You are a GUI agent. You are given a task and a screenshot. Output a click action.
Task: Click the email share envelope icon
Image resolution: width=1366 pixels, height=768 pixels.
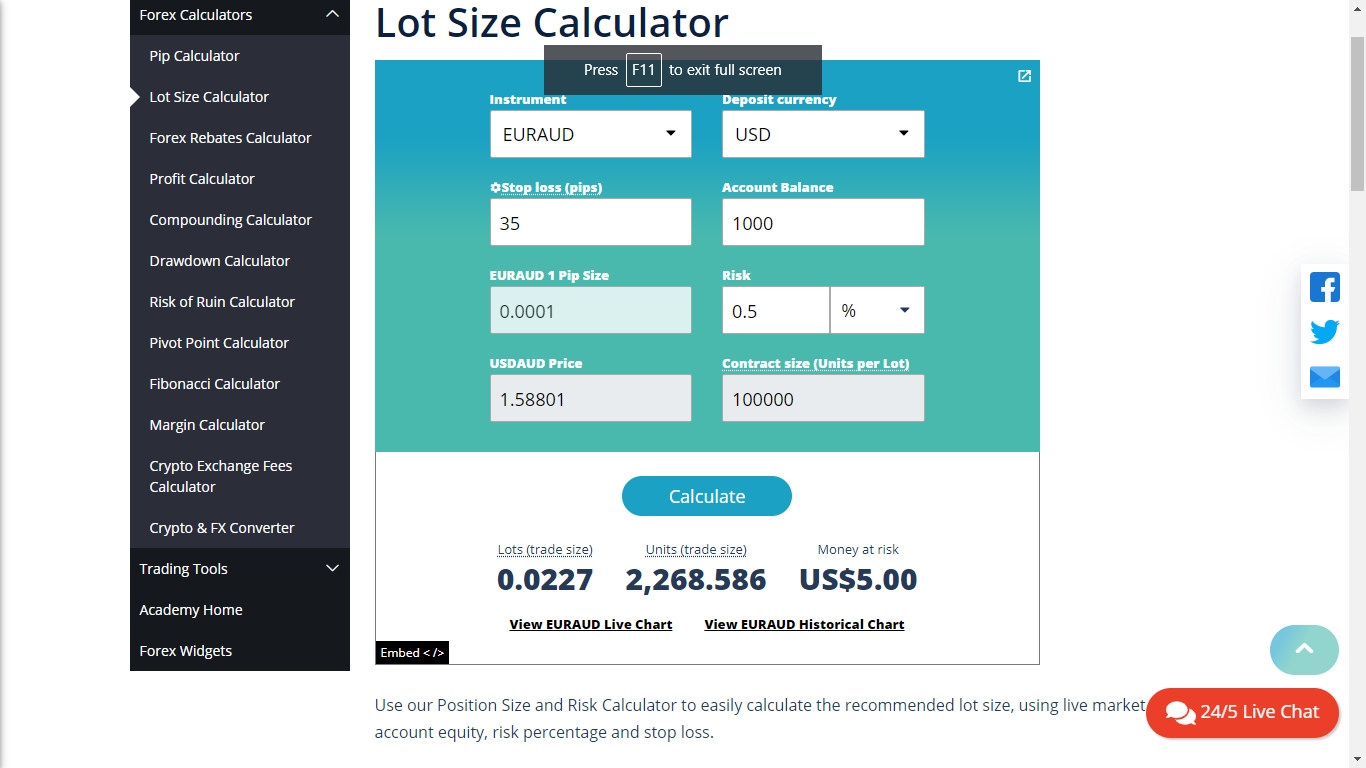click(1325, 377)
